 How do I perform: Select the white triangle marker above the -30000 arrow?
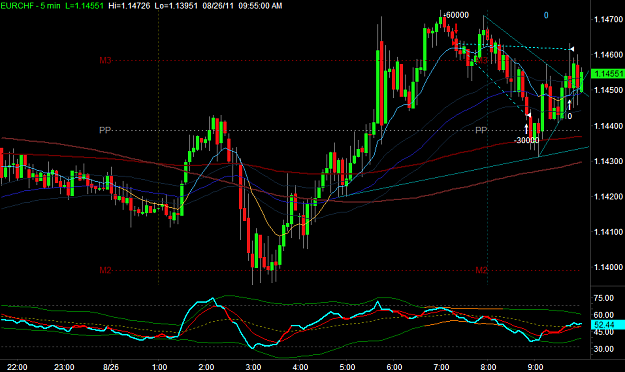[x=529, y=115]
